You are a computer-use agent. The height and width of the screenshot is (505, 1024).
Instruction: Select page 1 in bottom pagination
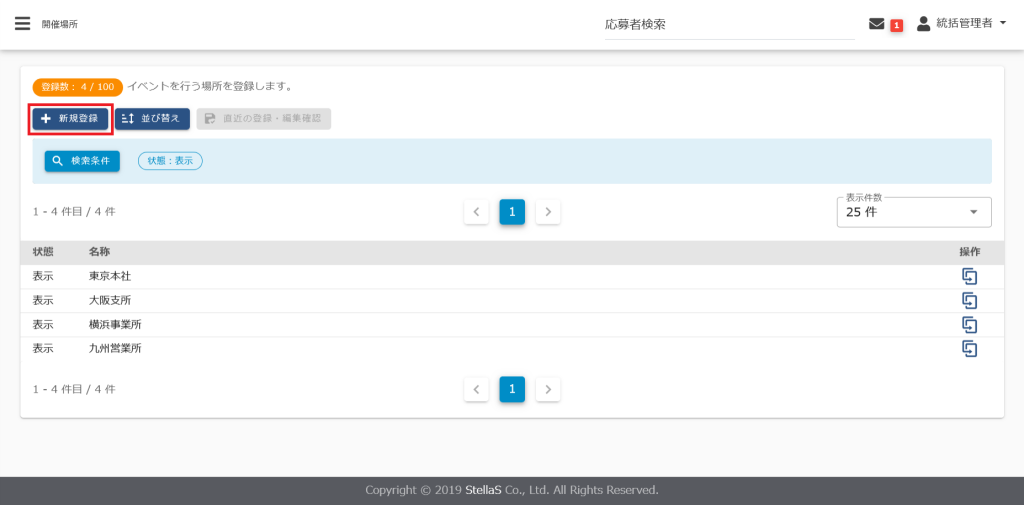512,389
